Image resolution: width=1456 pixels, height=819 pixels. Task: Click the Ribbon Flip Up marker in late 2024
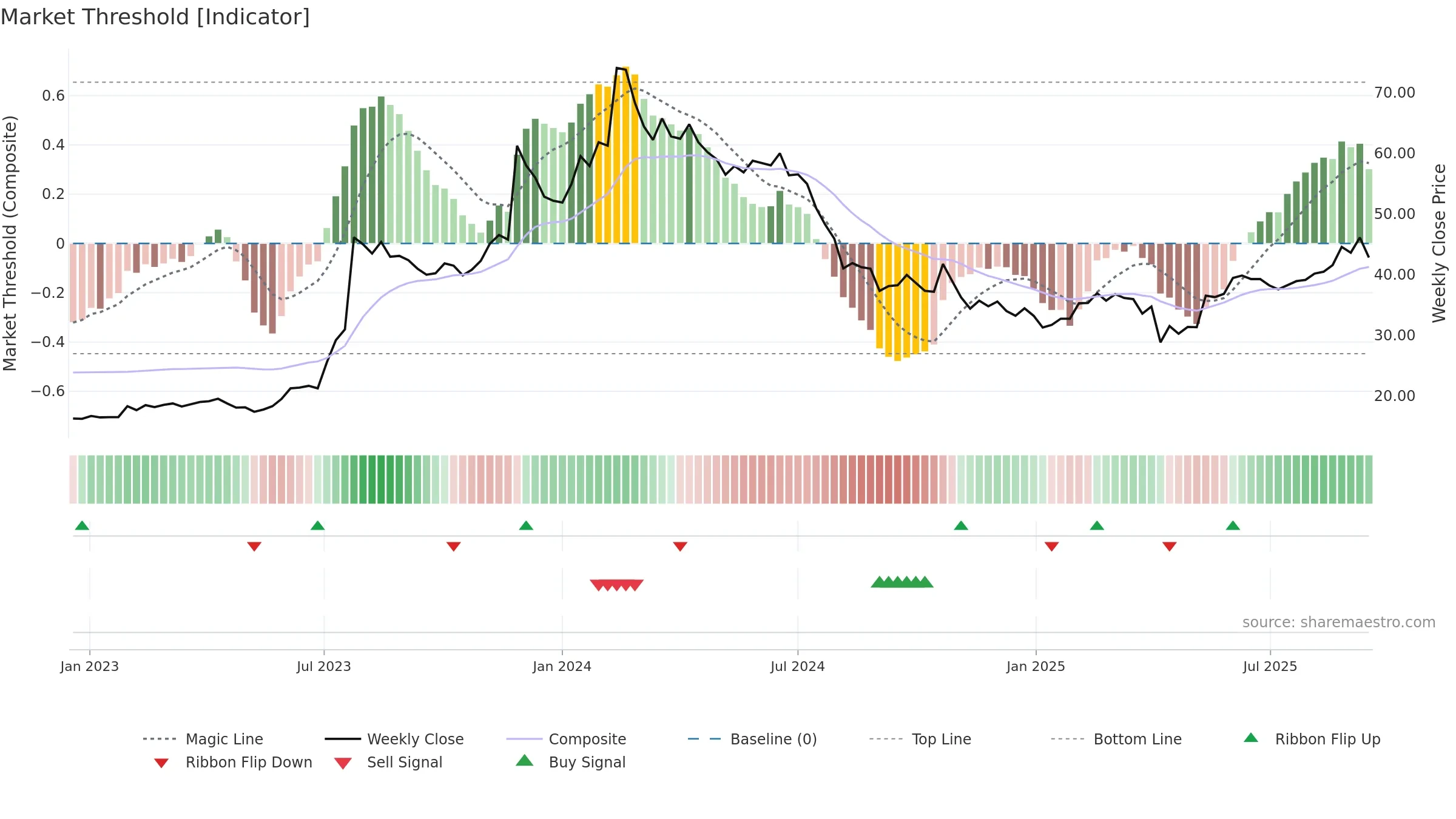point(961,525)
